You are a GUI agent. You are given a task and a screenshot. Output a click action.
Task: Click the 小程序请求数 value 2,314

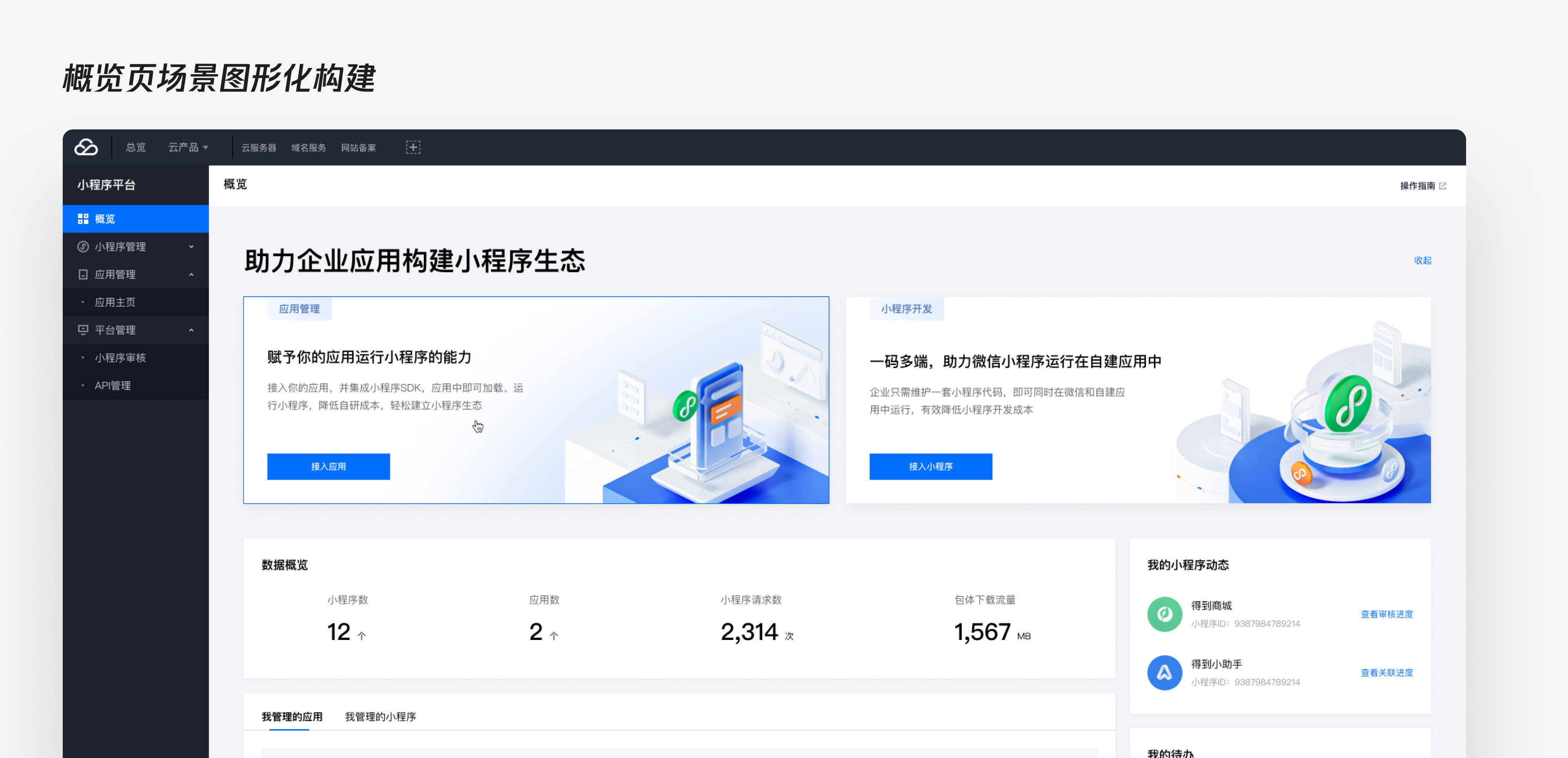[x=749, y=632]
